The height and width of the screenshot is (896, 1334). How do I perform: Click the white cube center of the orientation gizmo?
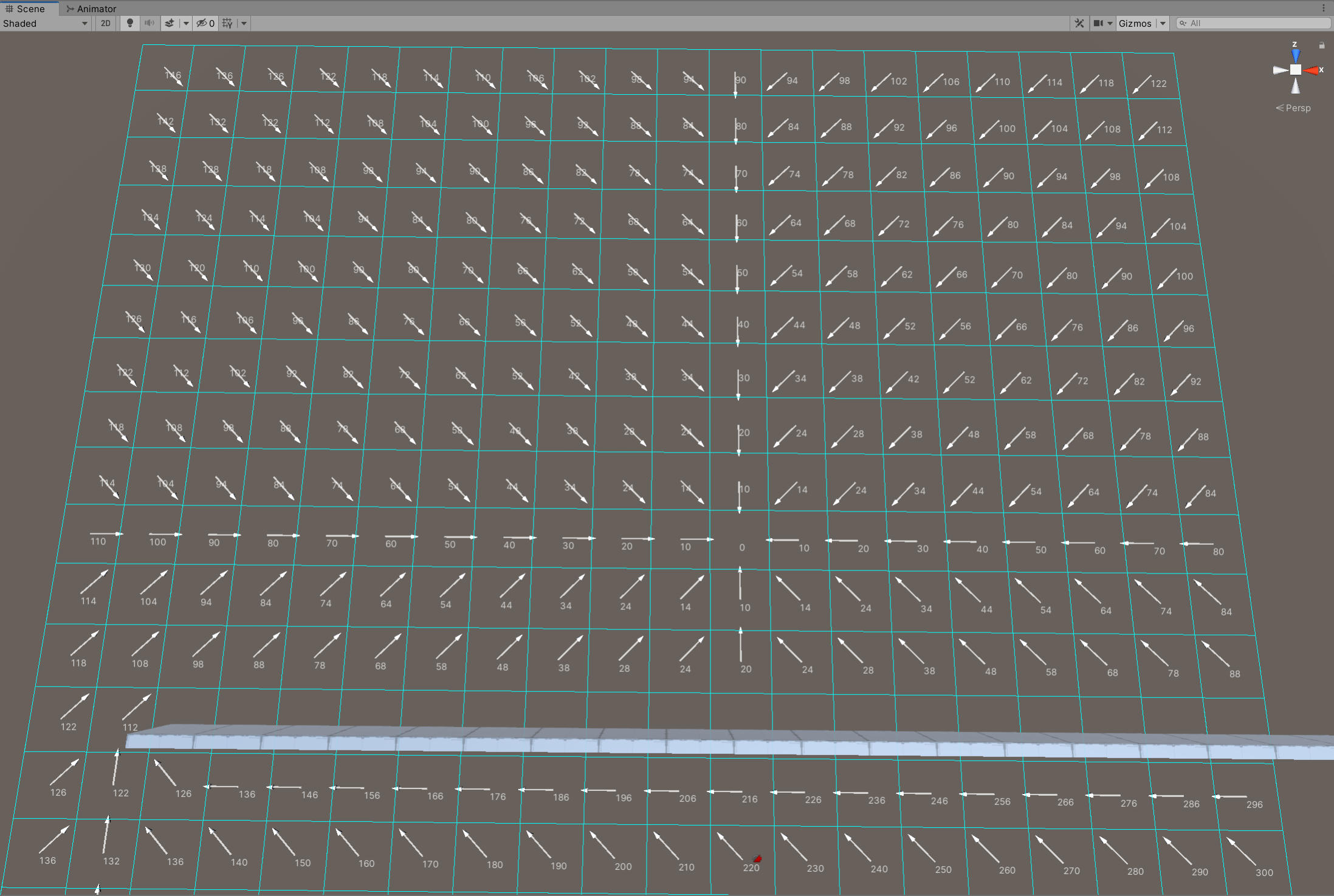[1295, 69]
